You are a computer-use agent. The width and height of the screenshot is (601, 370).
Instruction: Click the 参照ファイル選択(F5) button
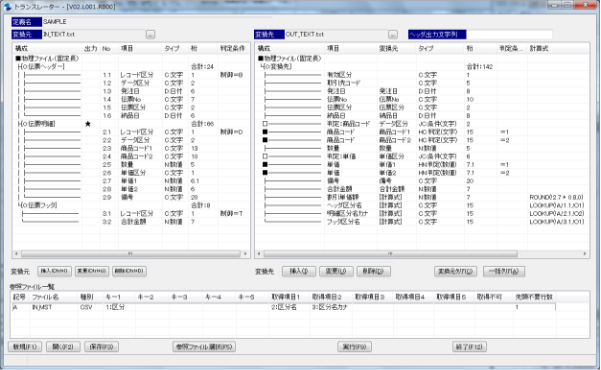click(204, 347)
